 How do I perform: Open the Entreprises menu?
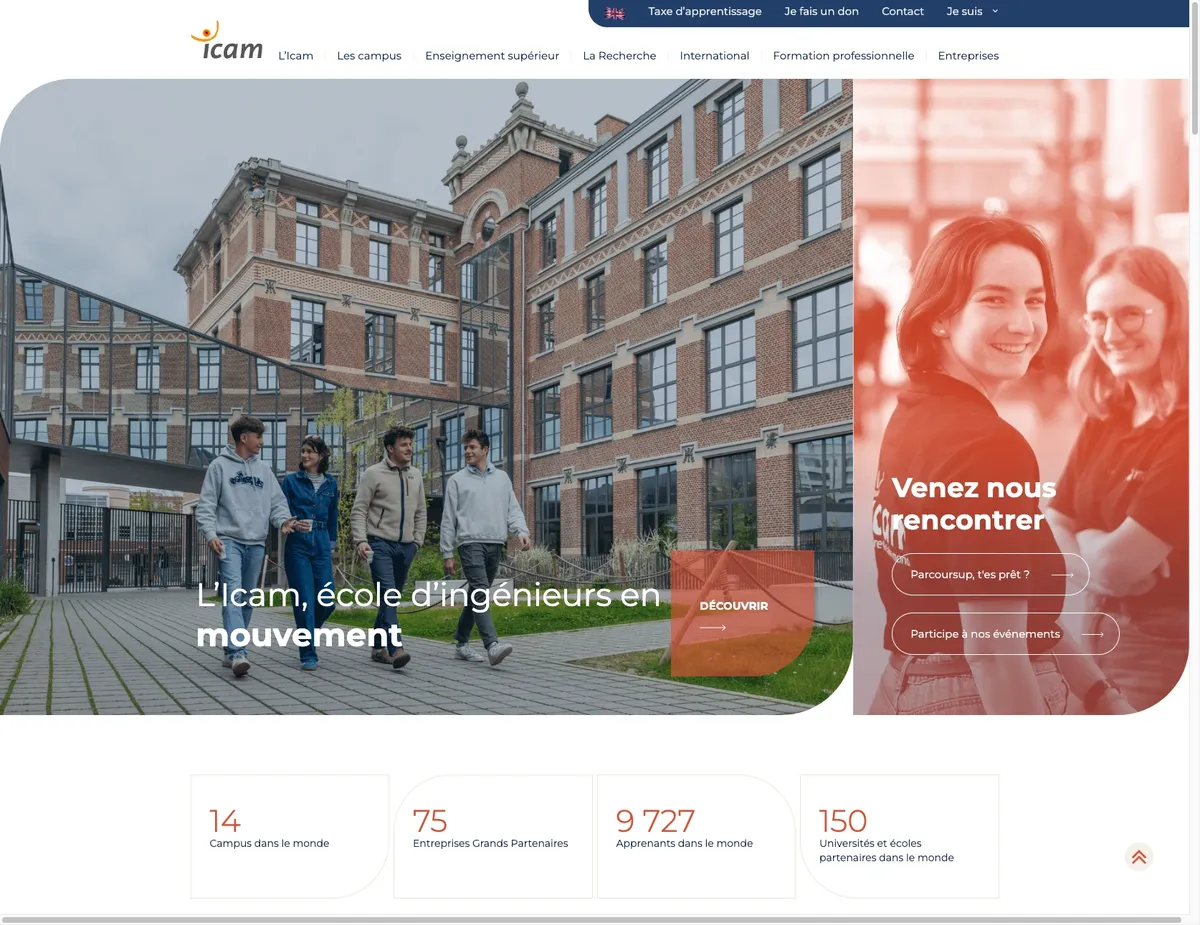pos(968,56)
